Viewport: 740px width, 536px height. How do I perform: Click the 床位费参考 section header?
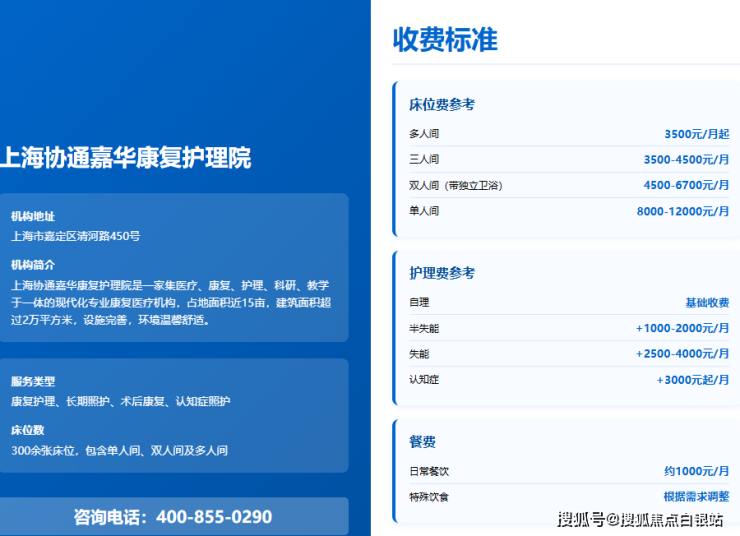(x=442, y=105)
